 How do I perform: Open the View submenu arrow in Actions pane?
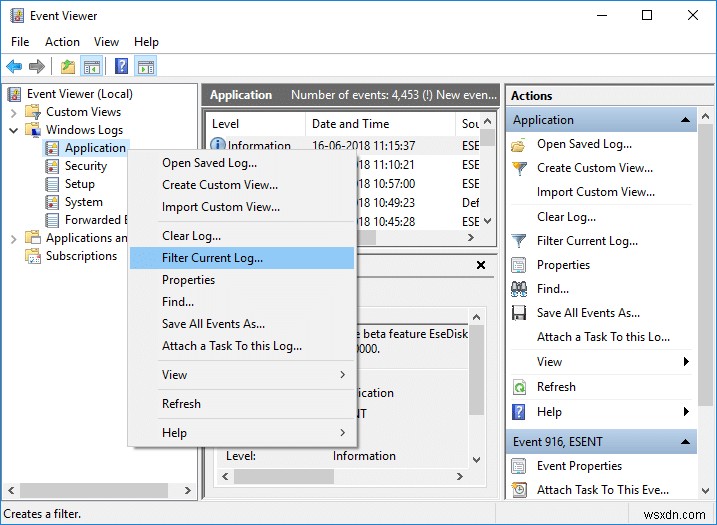point(686,362)
